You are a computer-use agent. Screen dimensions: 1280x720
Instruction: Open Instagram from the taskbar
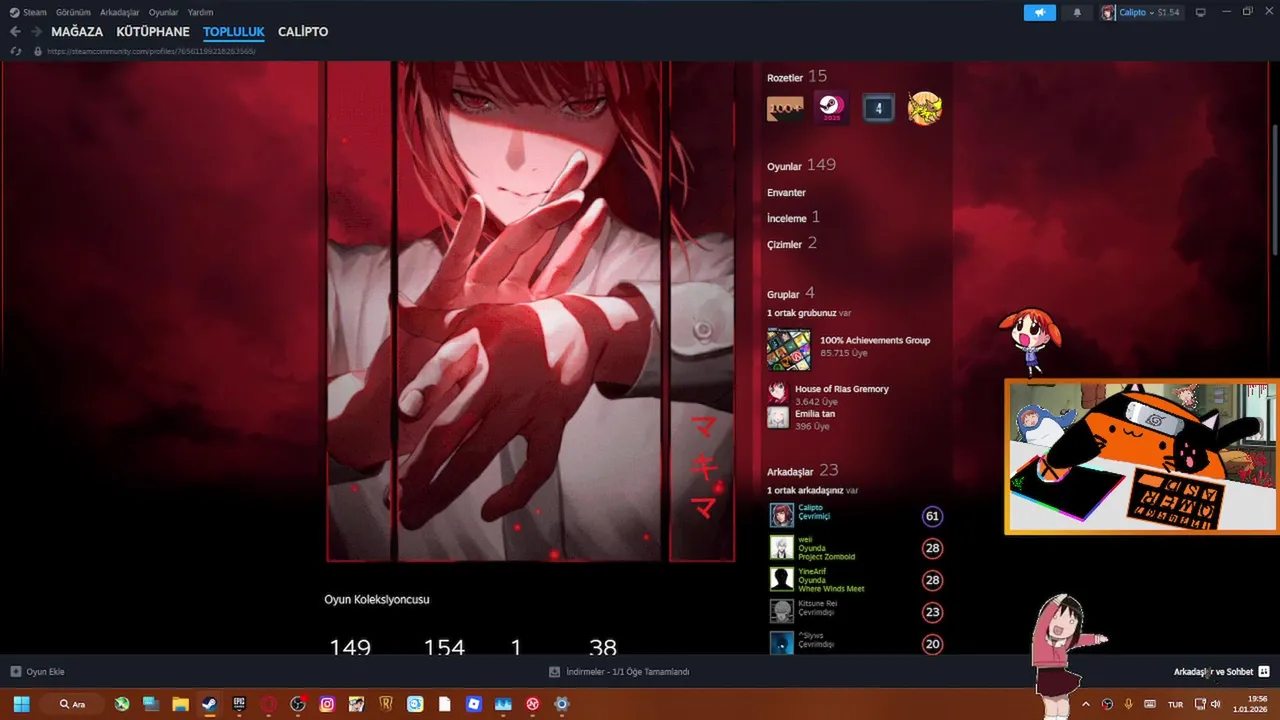click(327, 704)
